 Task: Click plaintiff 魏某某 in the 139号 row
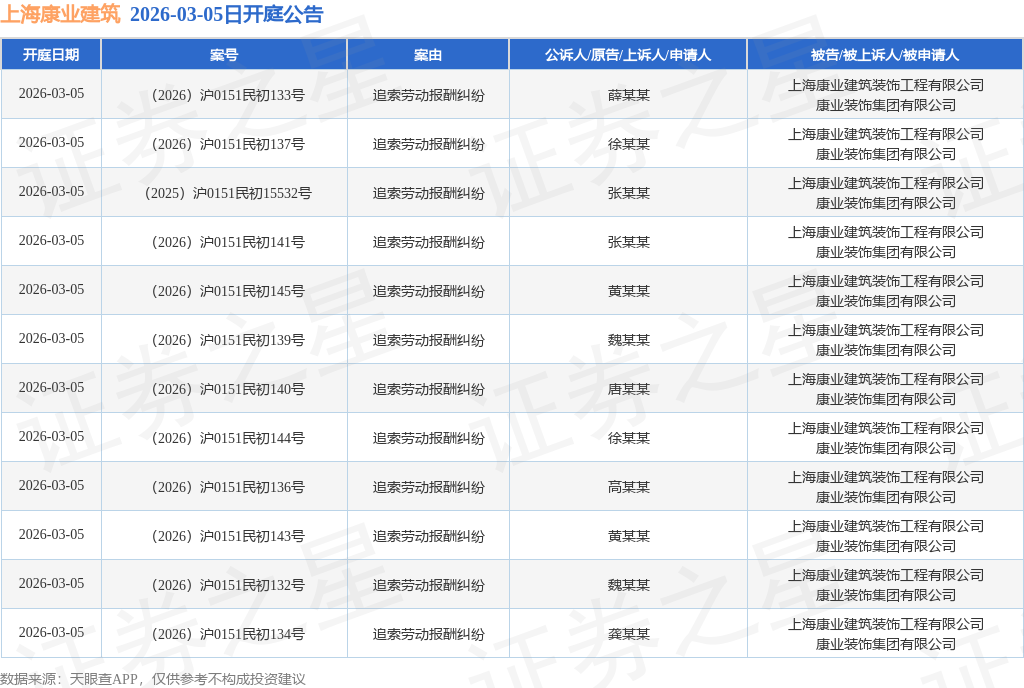tap(628, 340)
